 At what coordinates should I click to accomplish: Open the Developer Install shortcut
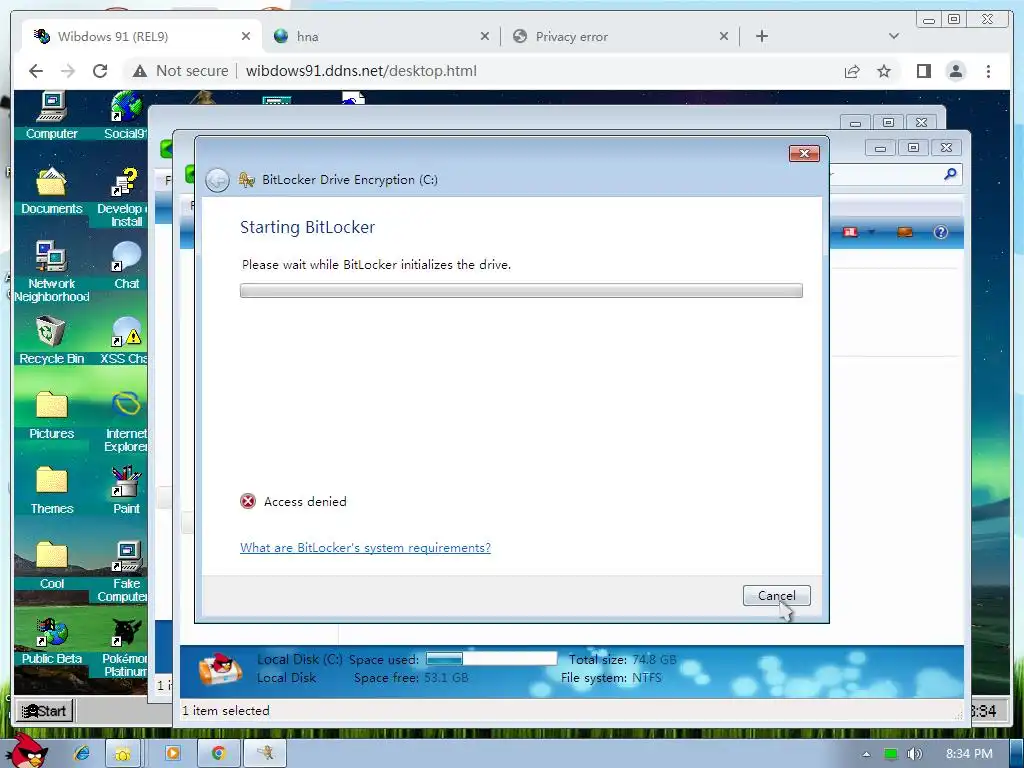(124, 197)
